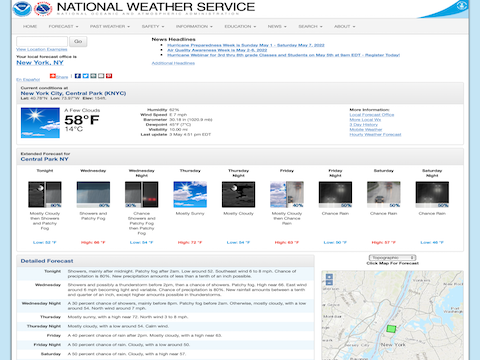
Task: Expand the PAST WEATHER menu
Action: coord(110,26)
